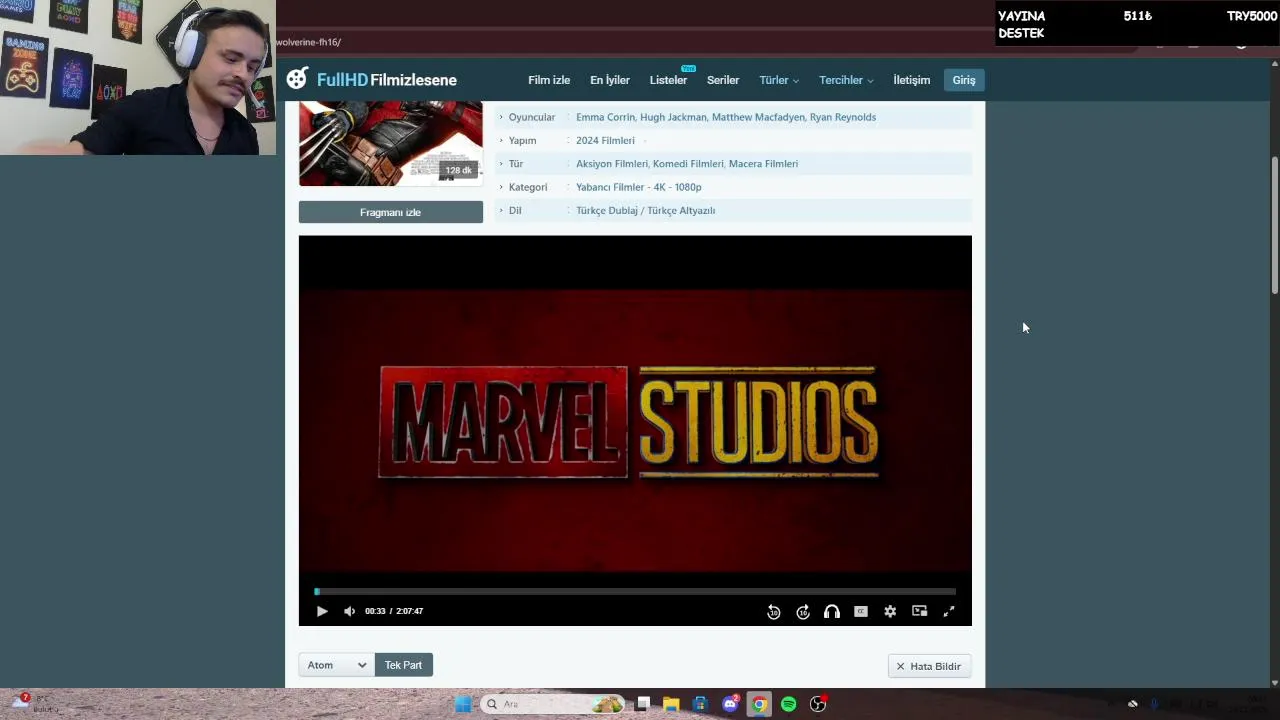Open OBS Studio from the taskbar
Screen dimensions: 1280x720
[x=818, y=704]
